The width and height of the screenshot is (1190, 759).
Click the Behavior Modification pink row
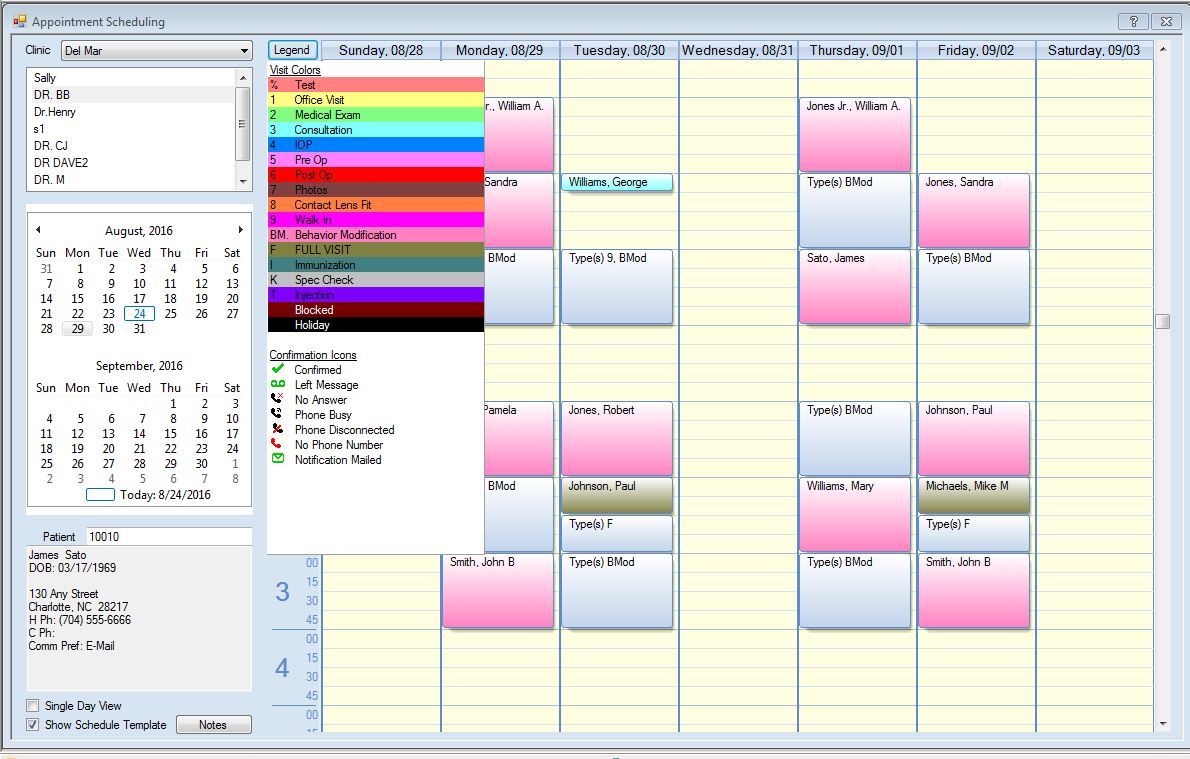[376, 235]
